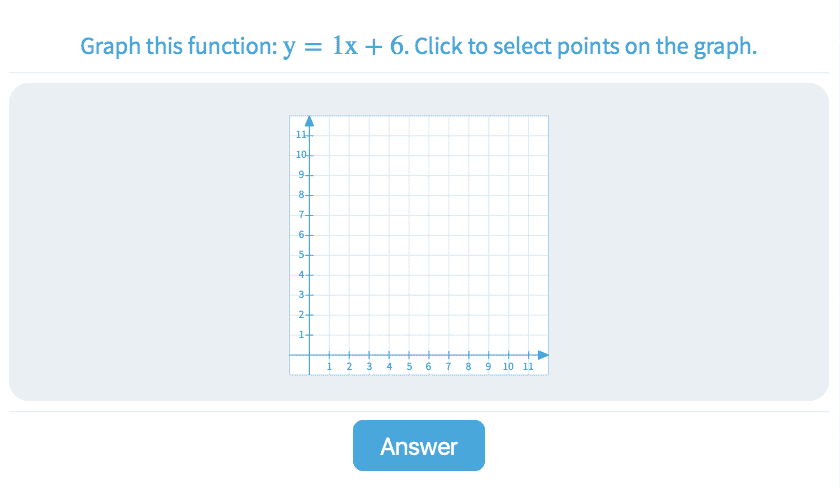Click the x-axis tick labeled 1
Screen dimensions: 840x501
[x=329, y=355]
